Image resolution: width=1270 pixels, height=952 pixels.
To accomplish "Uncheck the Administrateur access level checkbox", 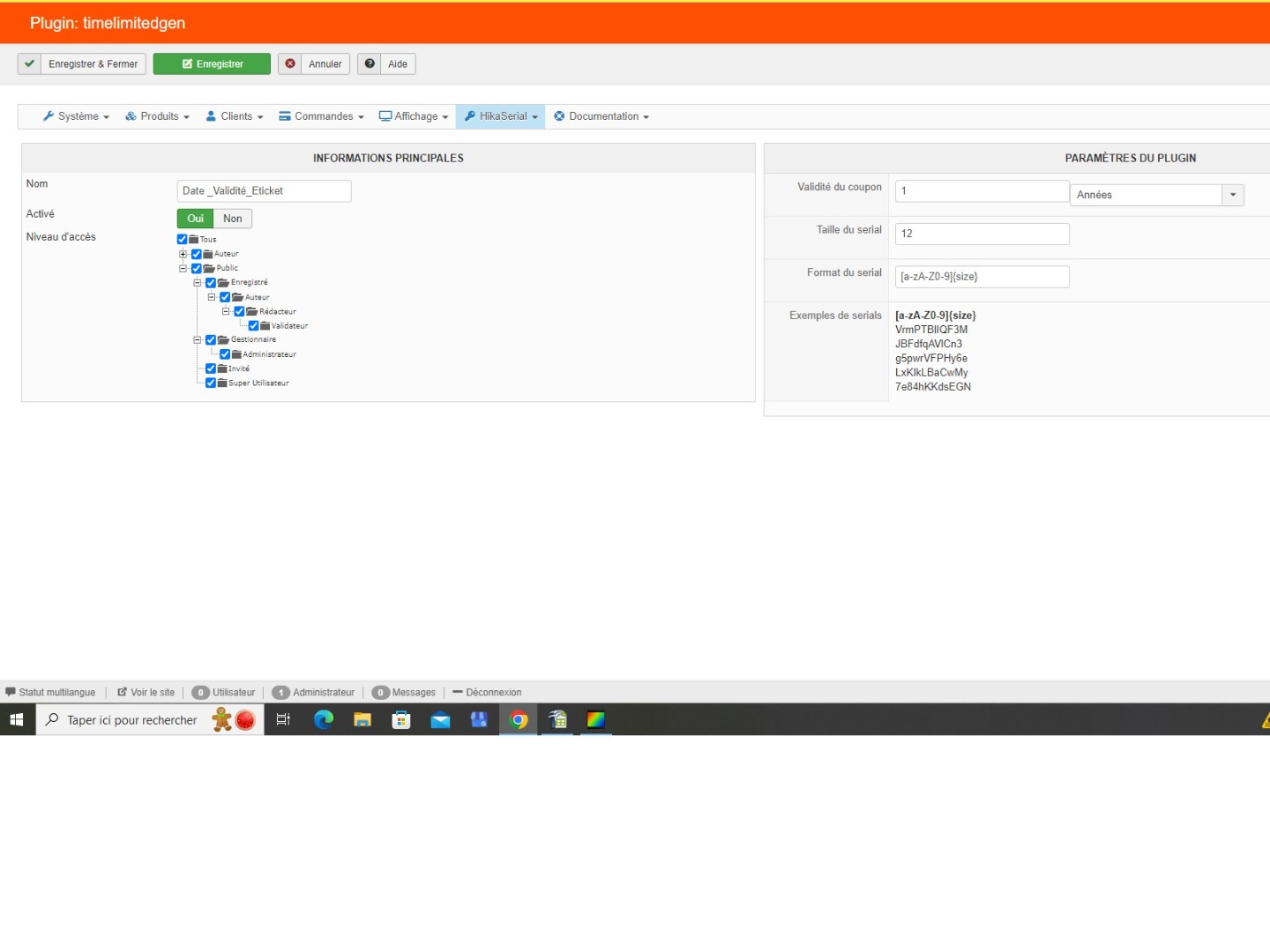I will click(x=225, y=354).
